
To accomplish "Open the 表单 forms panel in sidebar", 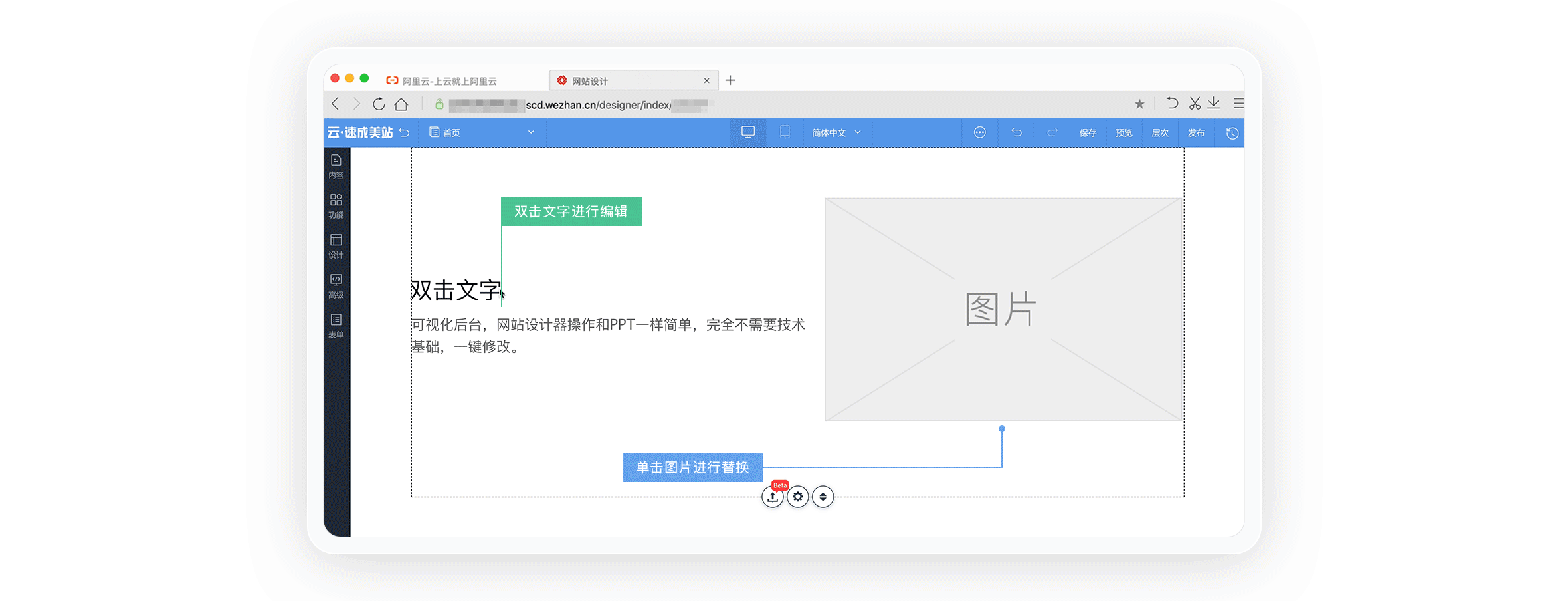I will click(336, 326).
